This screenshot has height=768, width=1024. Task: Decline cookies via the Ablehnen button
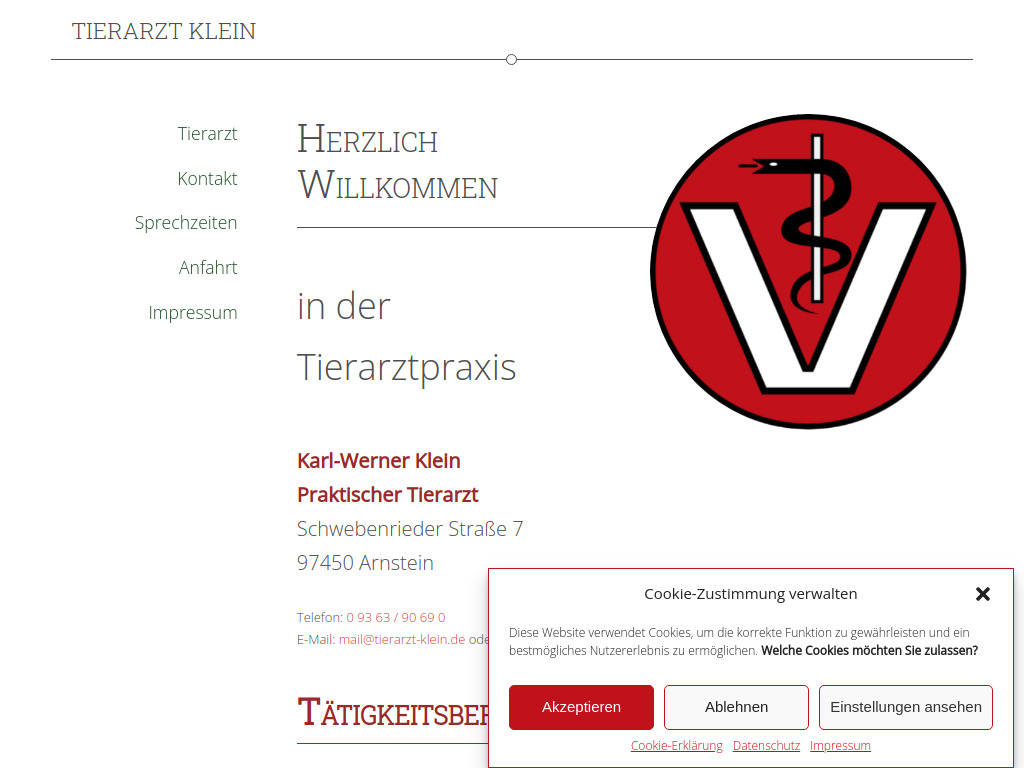tap(736, 707)
